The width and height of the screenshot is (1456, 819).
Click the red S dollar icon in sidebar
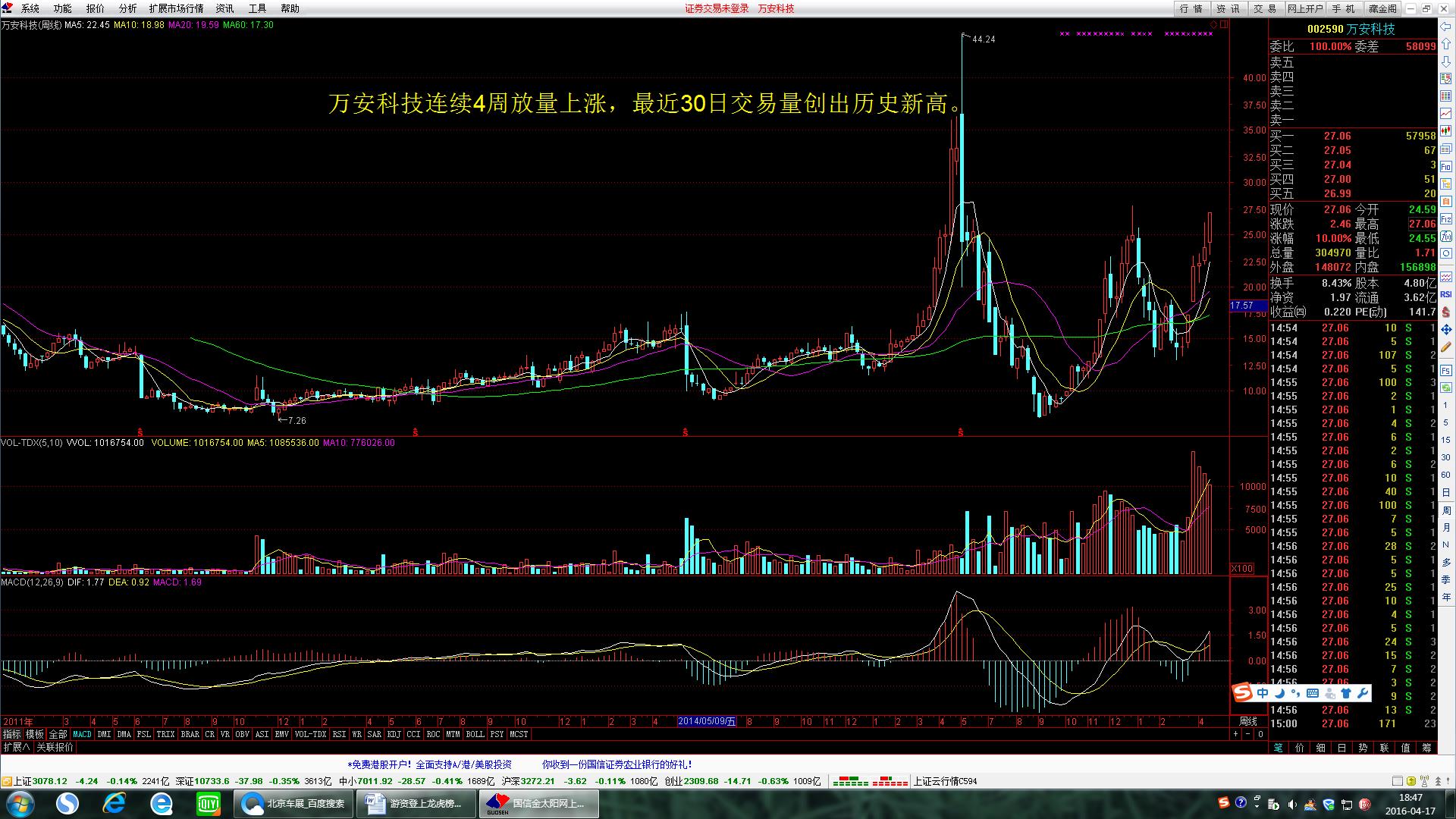coord(1446,312)
